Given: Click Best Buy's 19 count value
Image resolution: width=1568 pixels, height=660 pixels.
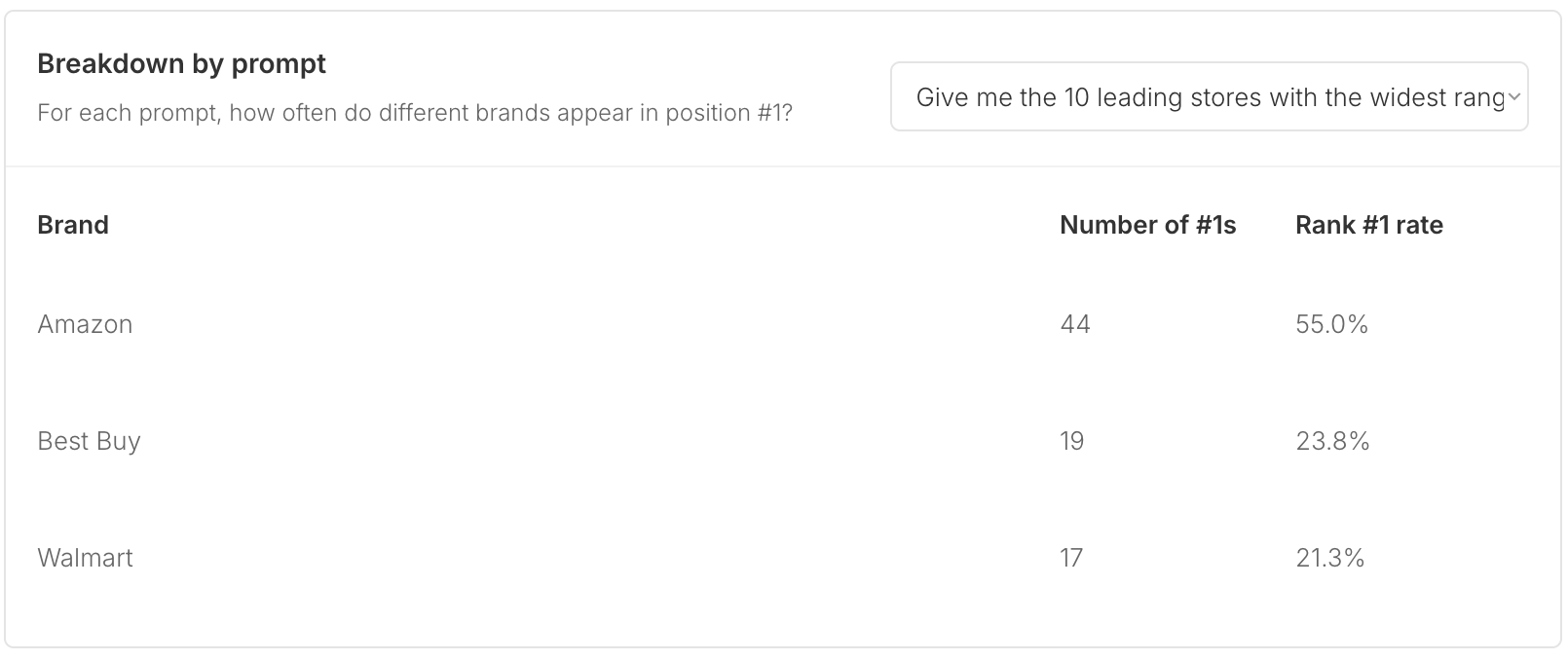Looking at the screenshot, I should tap(1071, 441).
